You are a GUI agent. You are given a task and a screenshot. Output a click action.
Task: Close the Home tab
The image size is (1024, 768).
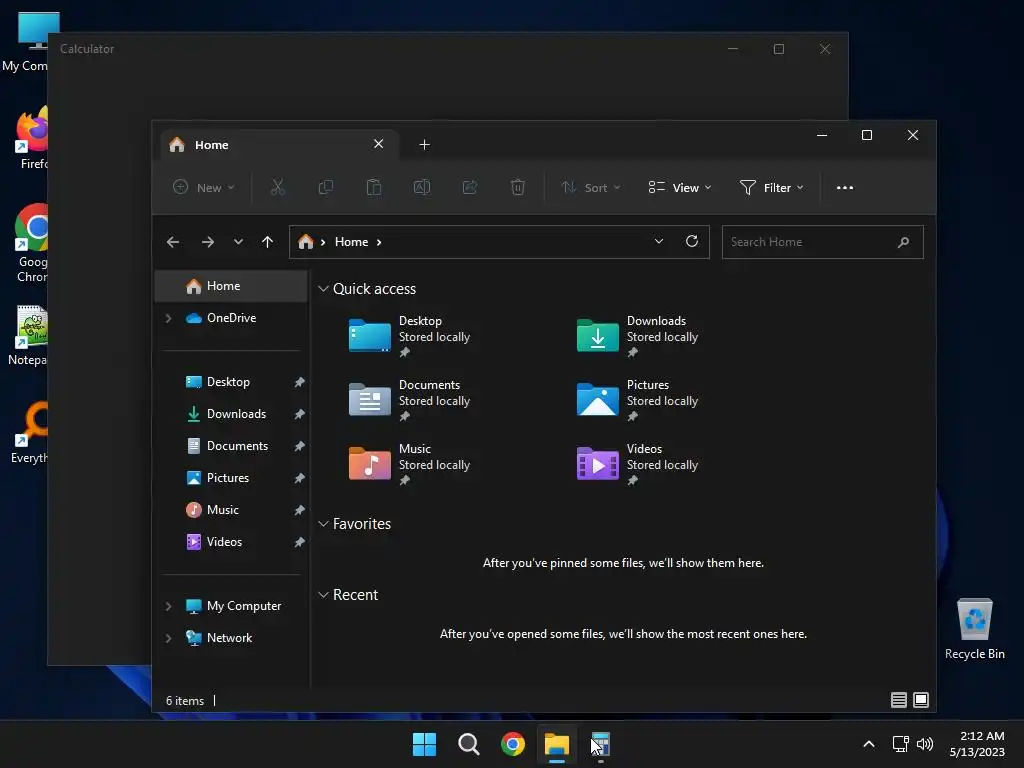pyautogui.click(x=378, y=144)
